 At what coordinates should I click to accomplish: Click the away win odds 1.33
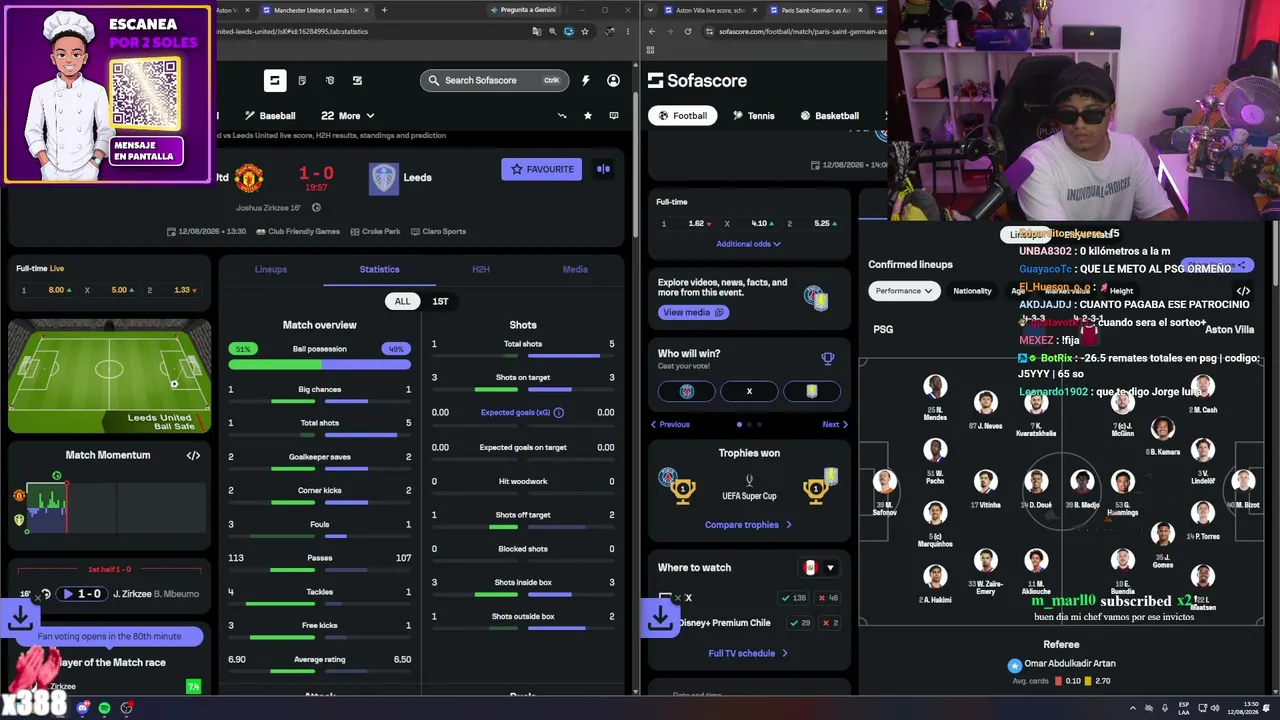(172, 290)
